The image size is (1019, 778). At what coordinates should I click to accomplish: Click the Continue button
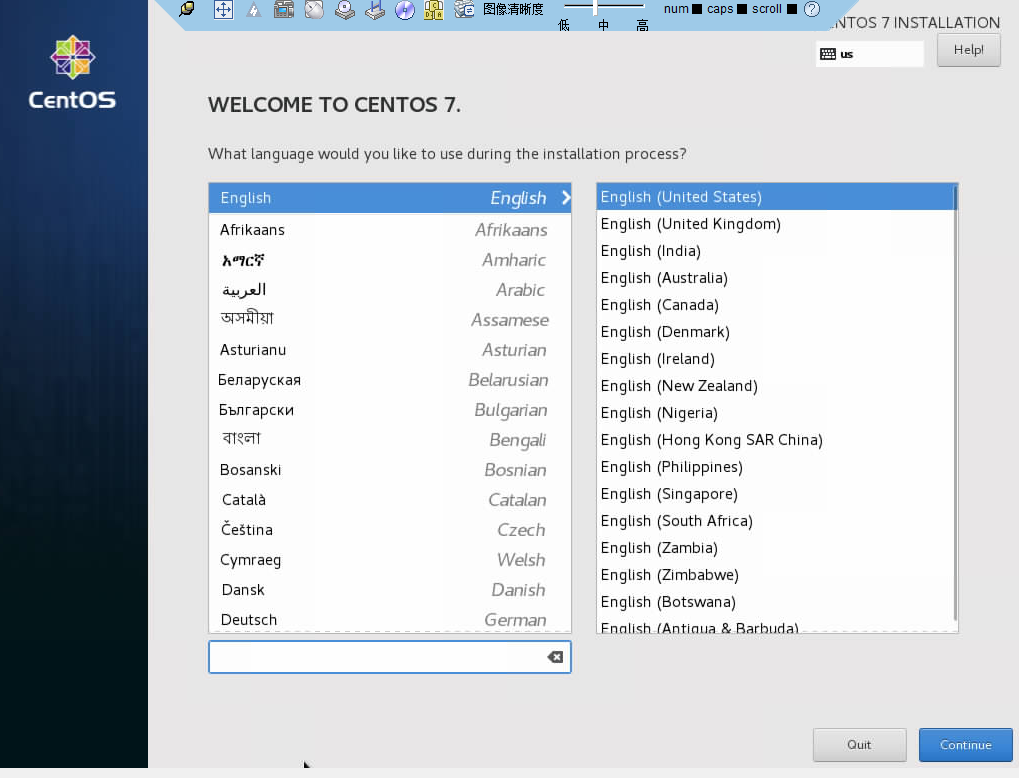966,745
